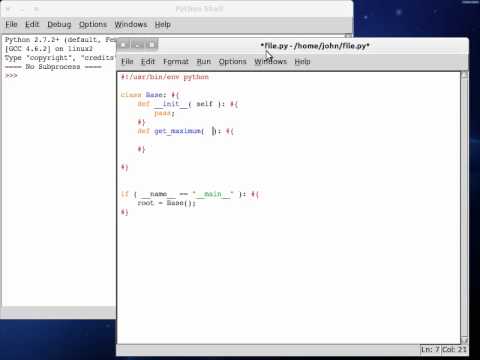
Task: Click scrollbar up arrow in file.py editor
Action: point(464,75)
